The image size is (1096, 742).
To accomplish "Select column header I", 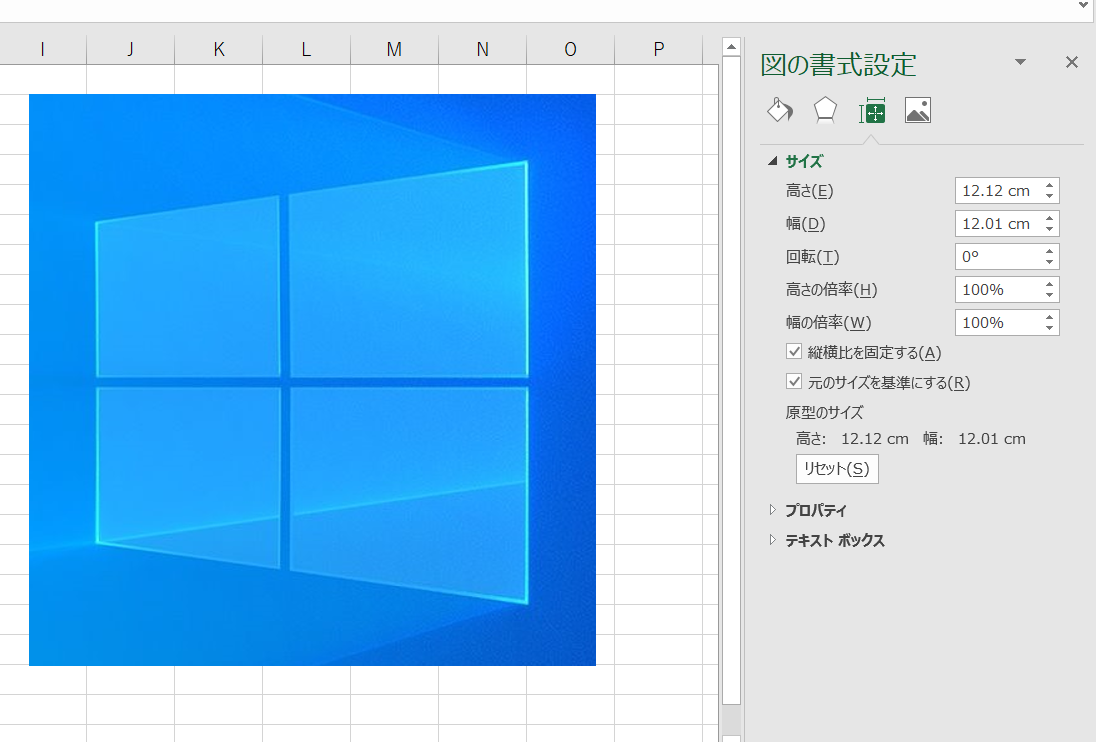I will [x=43, y=50].
